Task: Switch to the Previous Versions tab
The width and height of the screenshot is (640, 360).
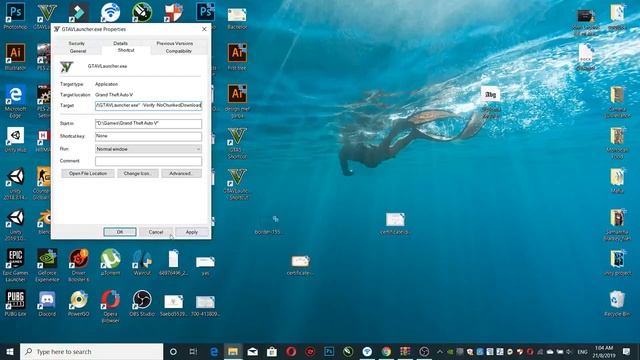Action: coord(175,43)
